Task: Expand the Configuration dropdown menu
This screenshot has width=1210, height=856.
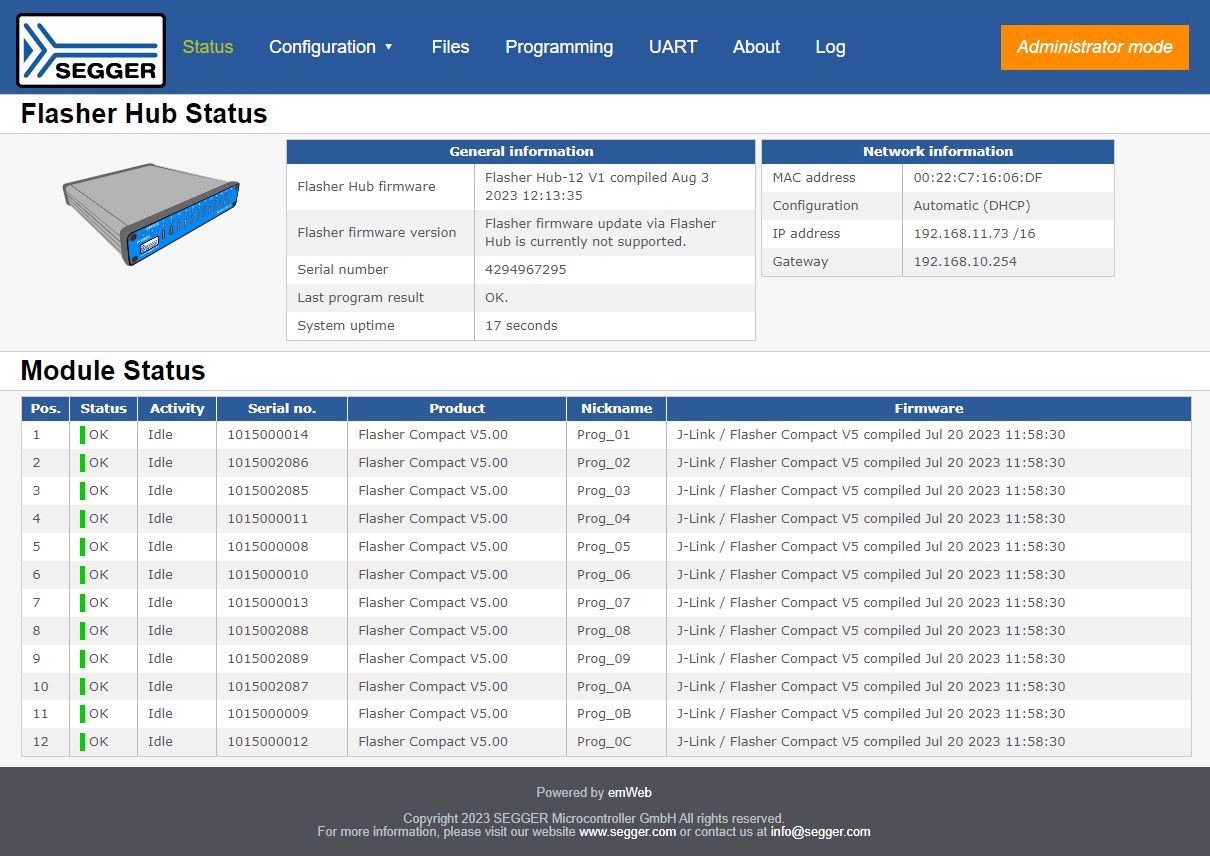Action: coord(331,47)
